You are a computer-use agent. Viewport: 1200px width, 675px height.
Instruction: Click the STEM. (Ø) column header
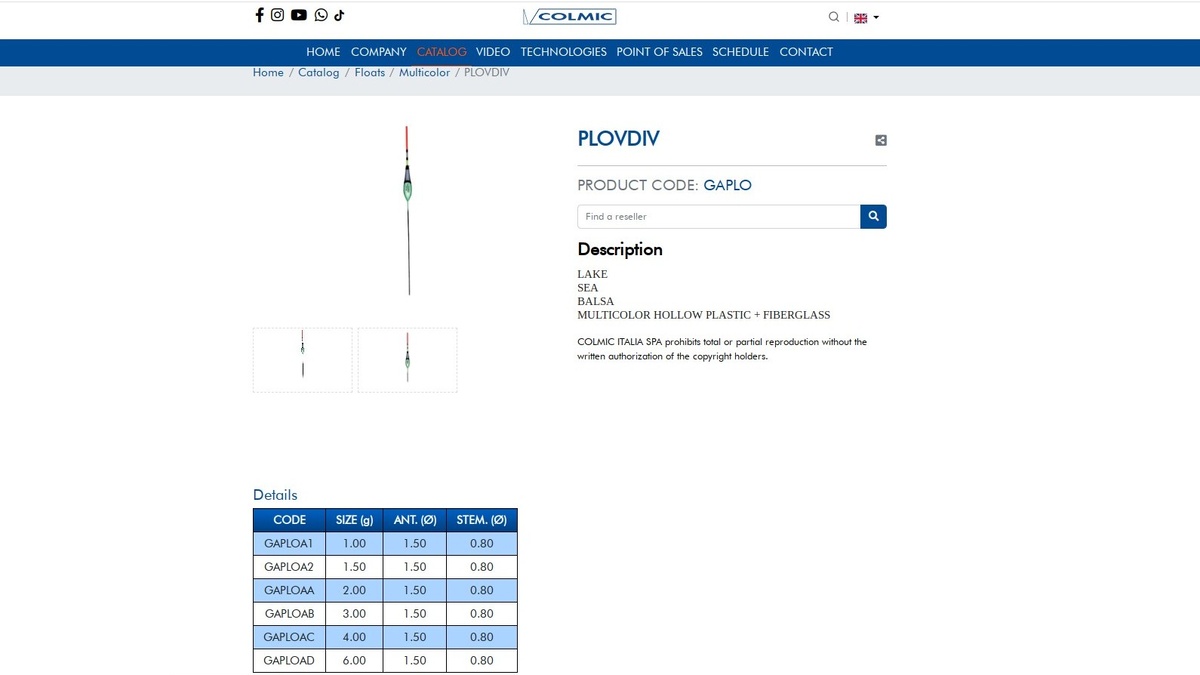[x=482, y=520]
